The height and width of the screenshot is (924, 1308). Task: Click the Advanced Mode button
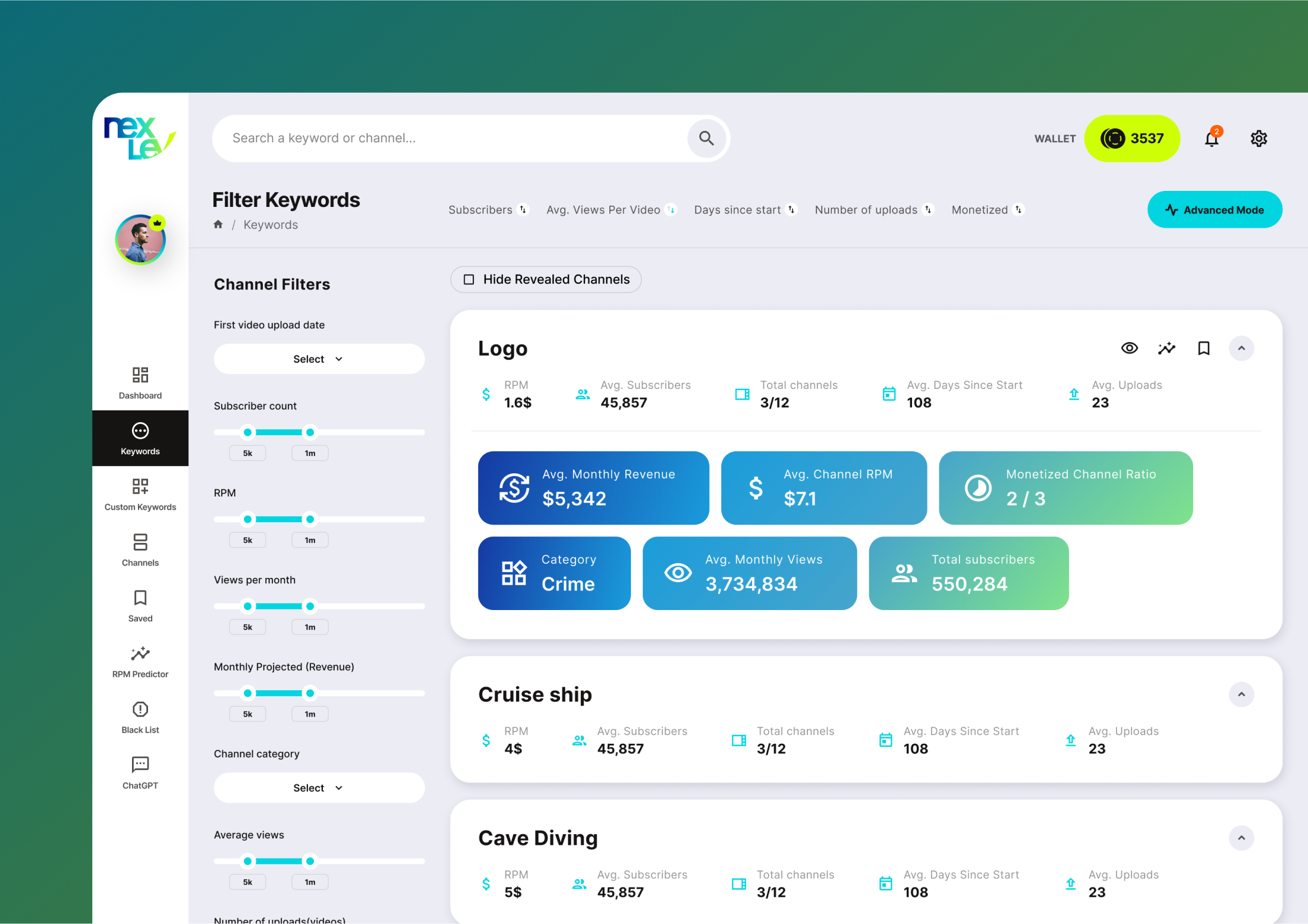click(x=1214, y=210)
